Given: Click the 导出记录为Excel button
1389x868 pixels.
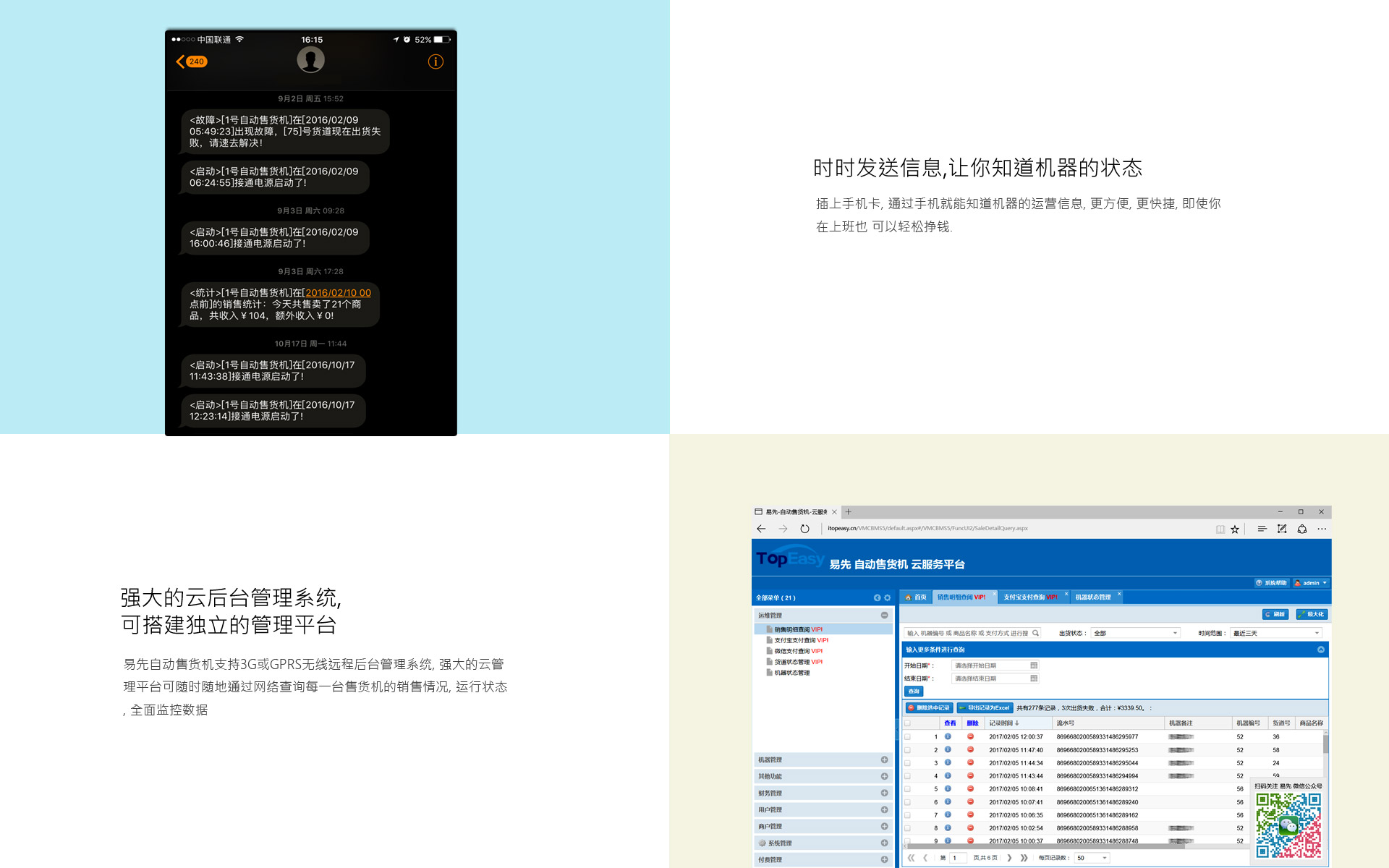Looking at the screenshot, I should pos(984,708).
